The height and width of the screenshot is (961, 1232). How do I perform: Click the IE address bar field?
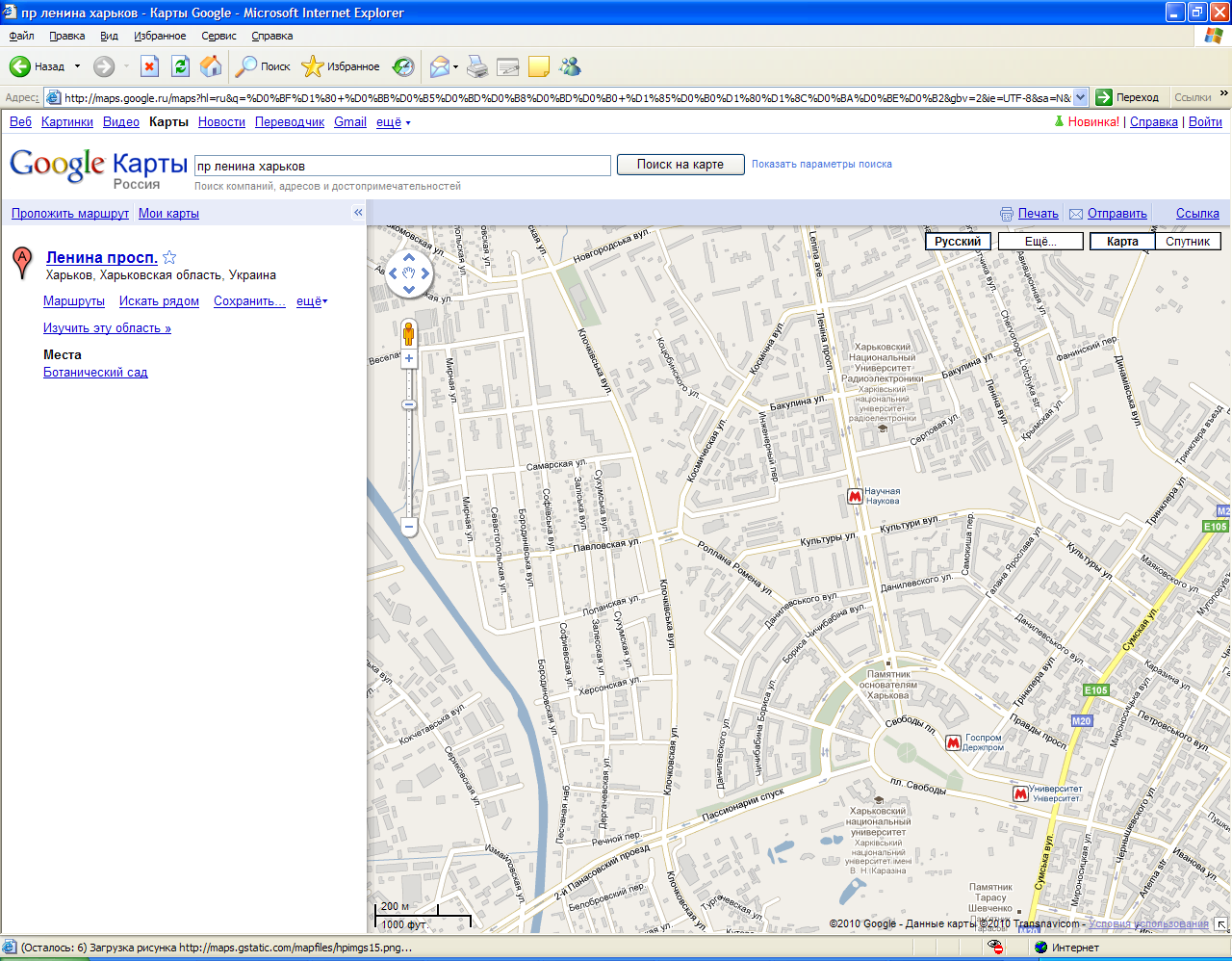567,97
